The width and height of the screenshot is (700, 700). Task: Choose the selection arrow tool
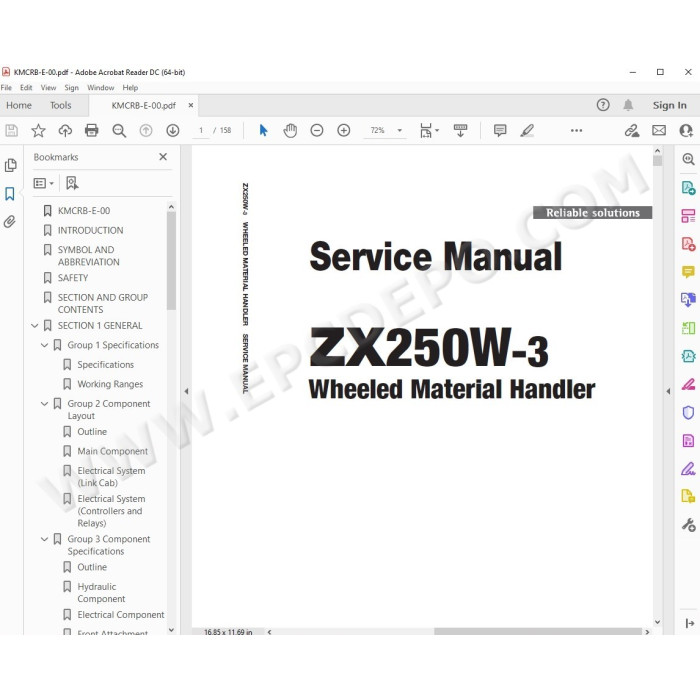(x=263, y=130)
